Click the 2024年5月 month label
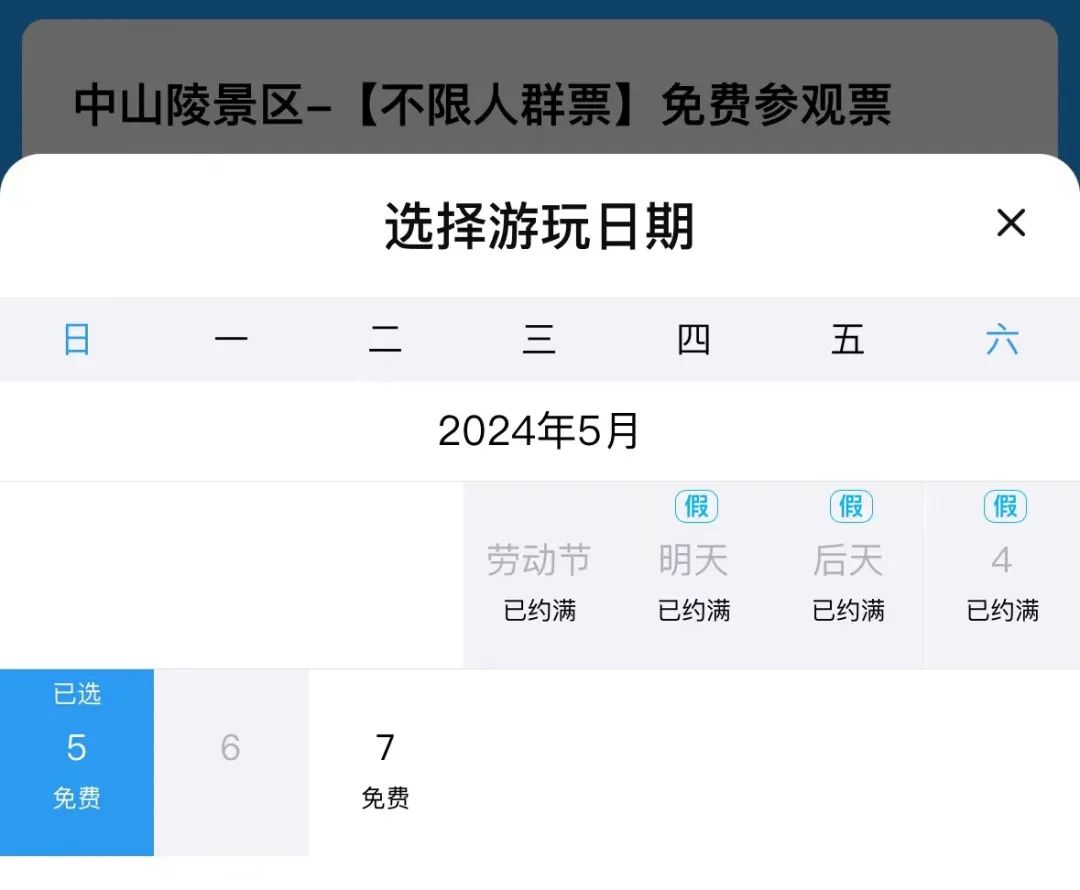The height and width of the screenshot is (890, 1080). [x=539, y=431]
